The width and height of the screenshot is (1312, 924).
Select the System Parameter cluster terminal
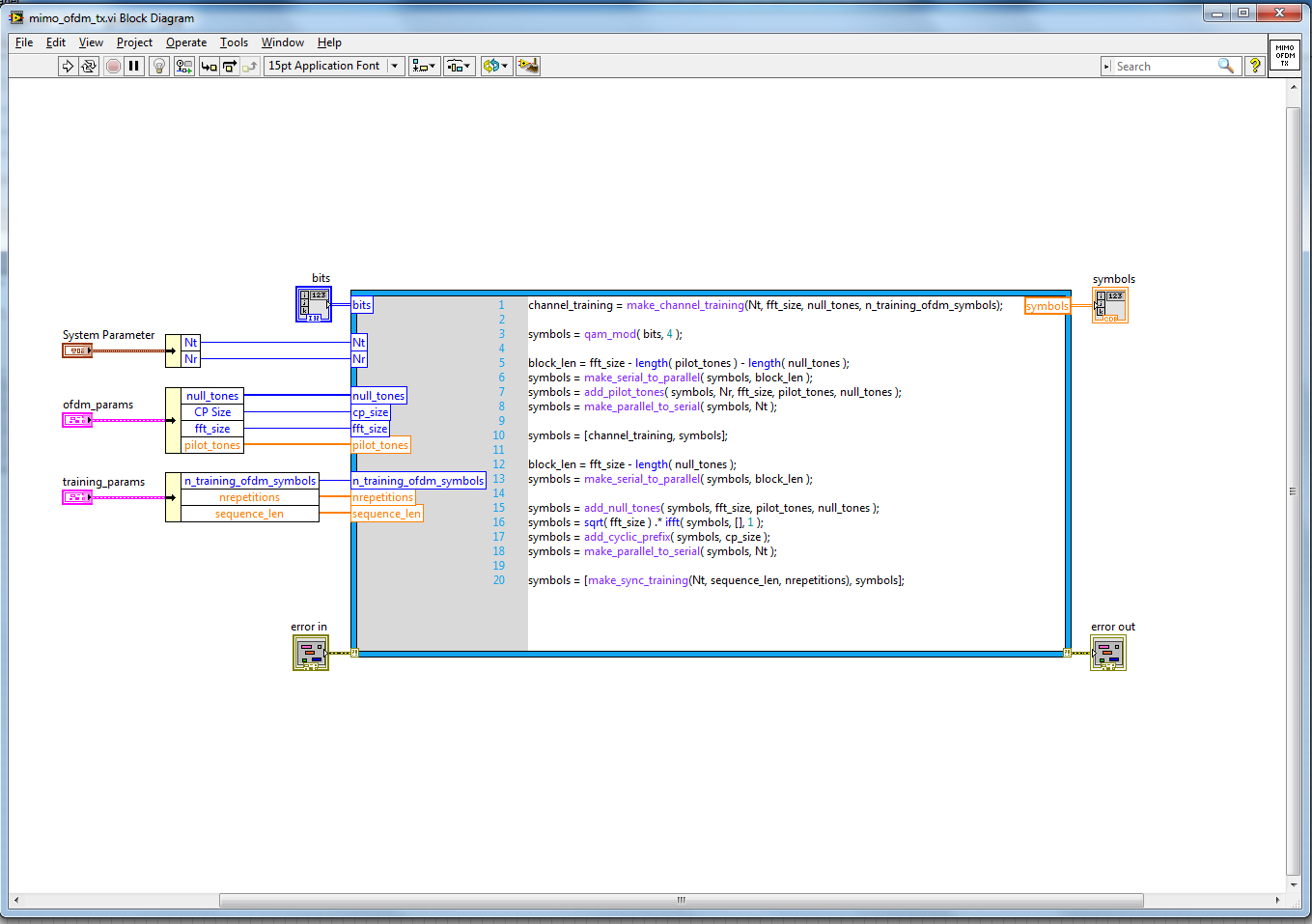pos(77,350)
